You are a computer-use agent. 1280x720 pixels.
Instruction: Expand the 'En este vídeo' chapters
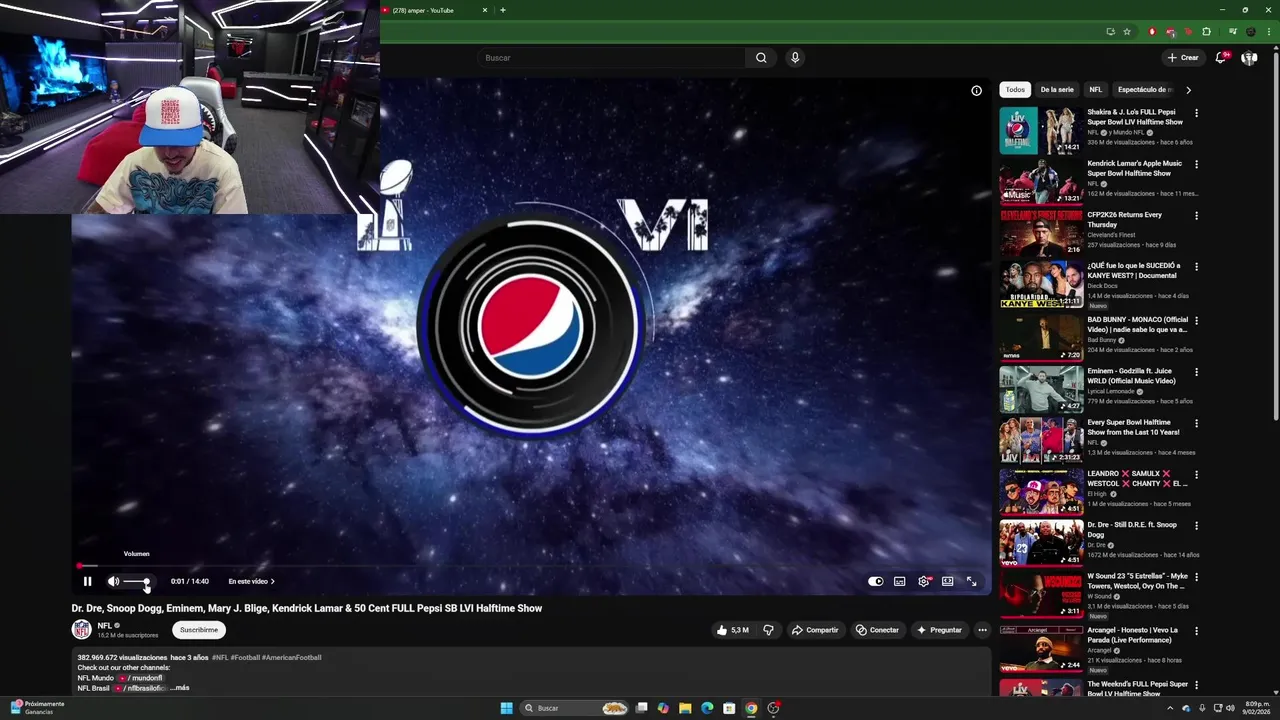pyautogui.click(x=251, y=581)
